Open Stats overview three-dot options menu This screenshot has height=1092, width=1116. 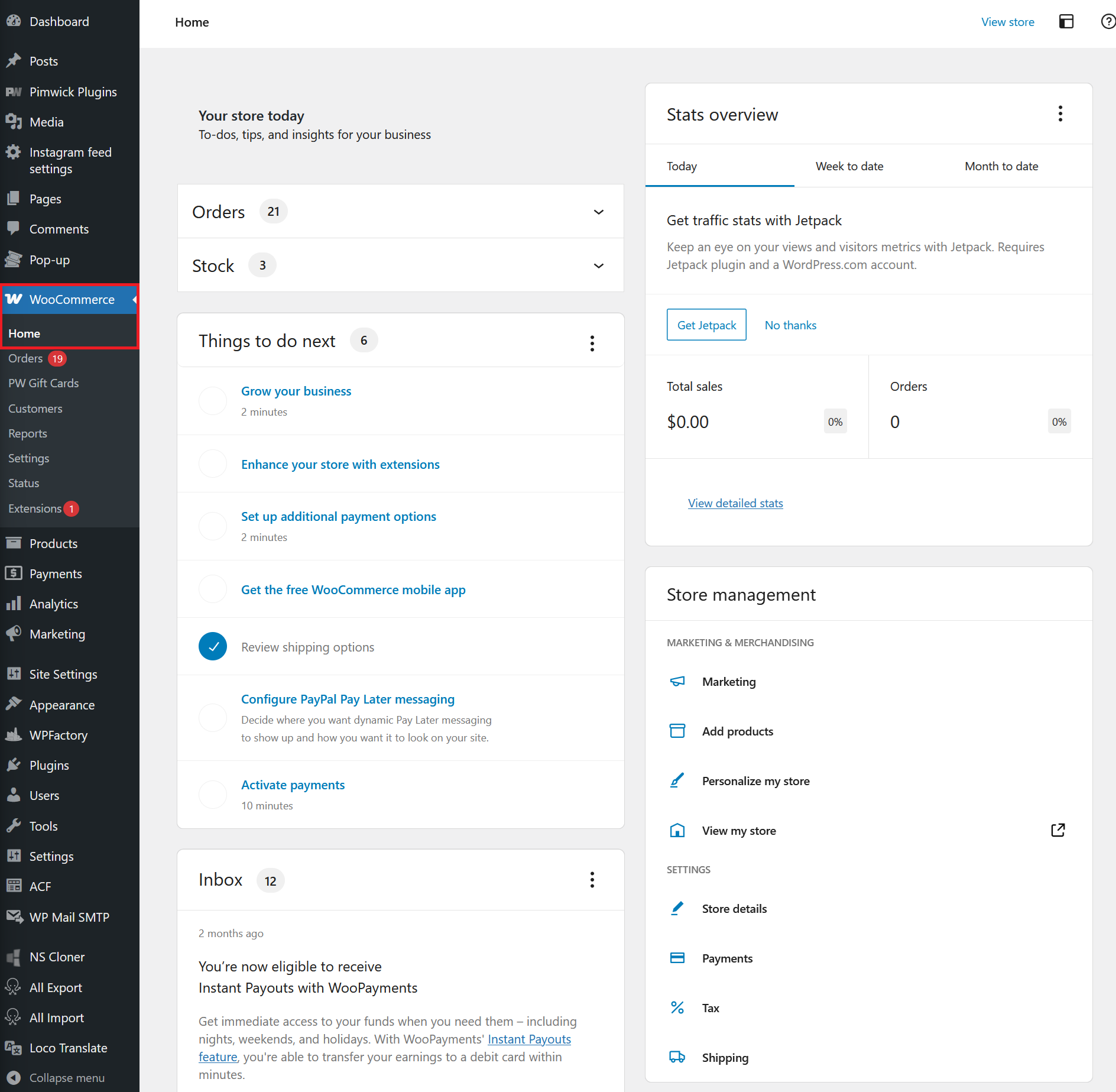pyautogui.click(x=1060, y=114)
